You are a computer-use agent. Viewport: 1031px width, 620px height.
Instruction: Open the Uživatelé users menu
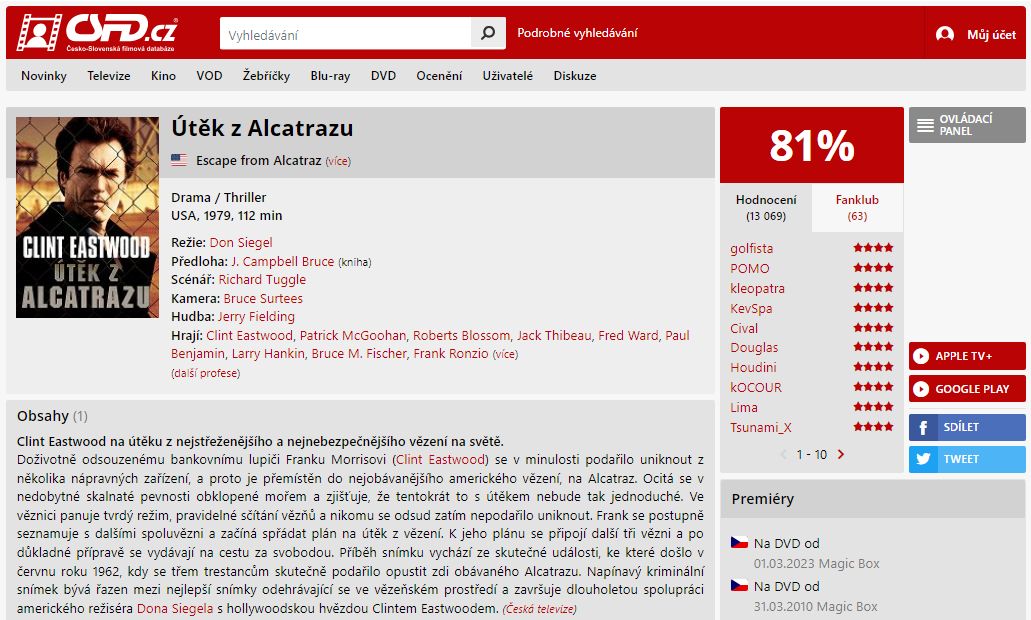[x=508, y=76]
